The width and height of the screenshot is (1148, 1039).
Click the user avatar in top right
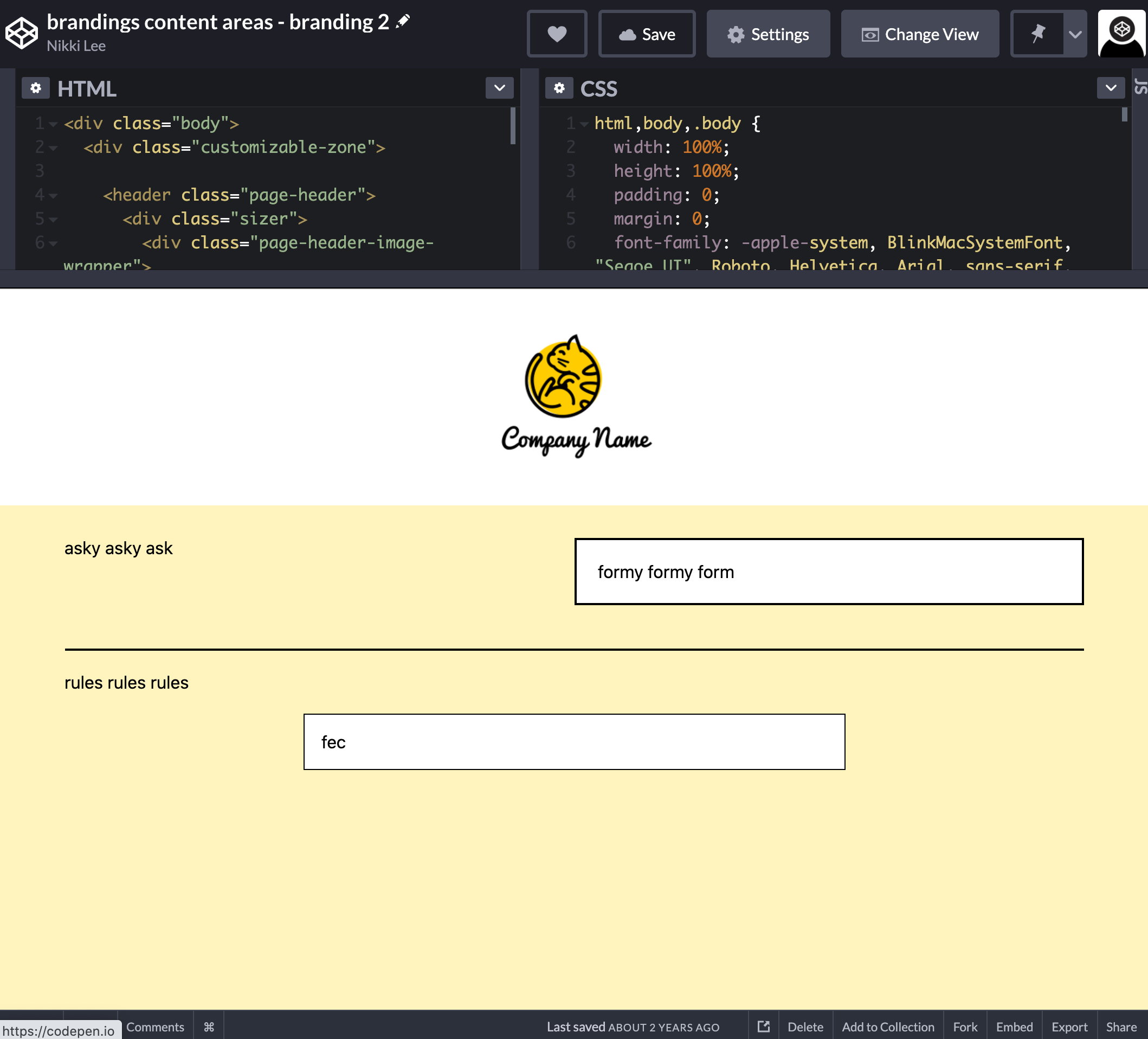point(1121,33)
